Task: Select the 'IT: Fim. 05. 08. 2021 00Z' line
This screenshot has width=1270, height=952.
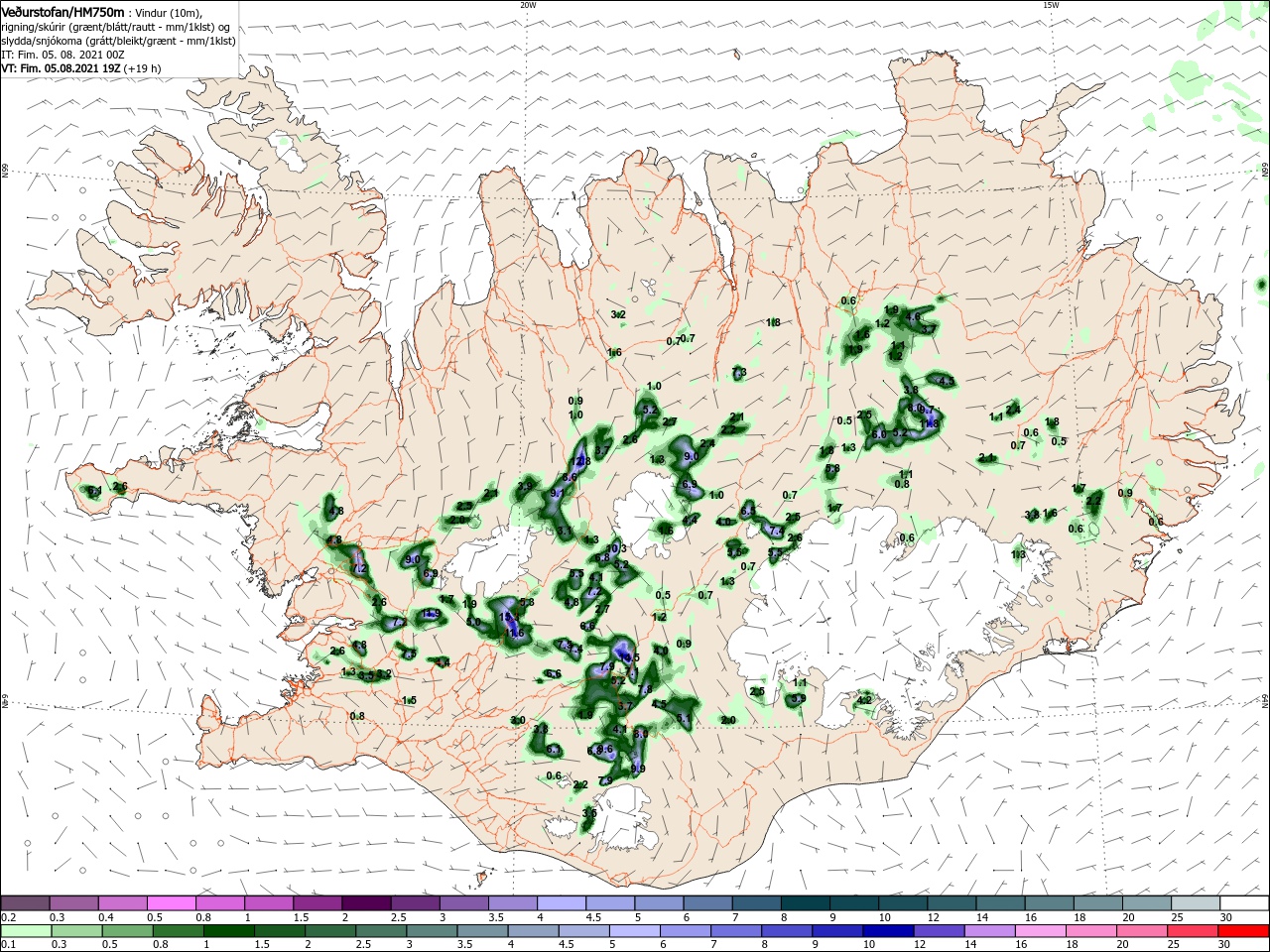Action: [63, 55]
